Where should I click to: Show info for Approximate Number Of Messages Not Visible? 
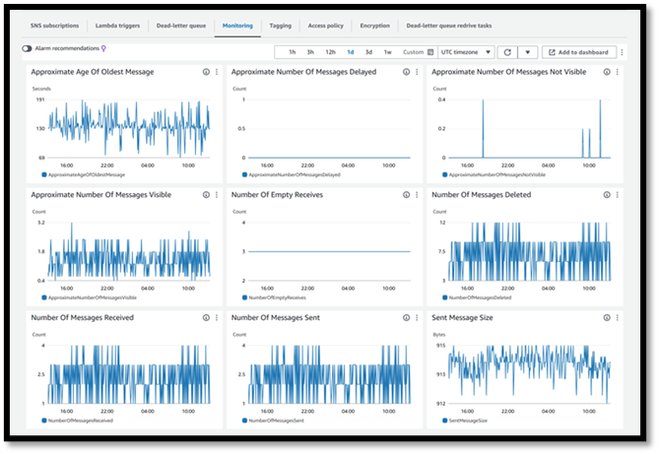click(607, 72)
